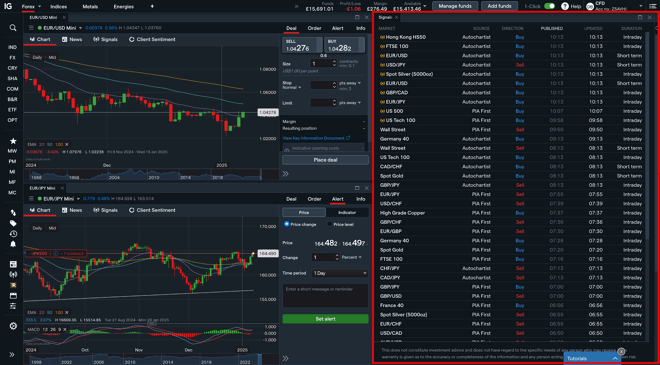Open the alerts bell icon in sidebar
660x365 pixels.
(x=13, y=245)
